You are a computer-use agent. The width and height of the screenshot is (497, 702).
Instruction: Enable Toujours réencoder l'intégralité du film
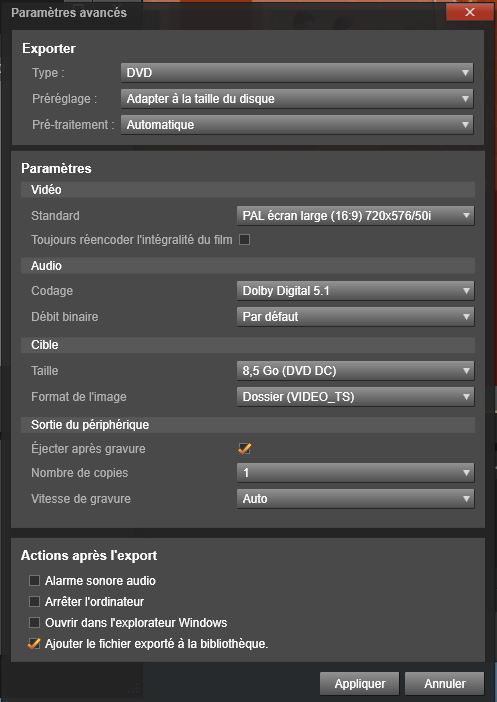244,240
